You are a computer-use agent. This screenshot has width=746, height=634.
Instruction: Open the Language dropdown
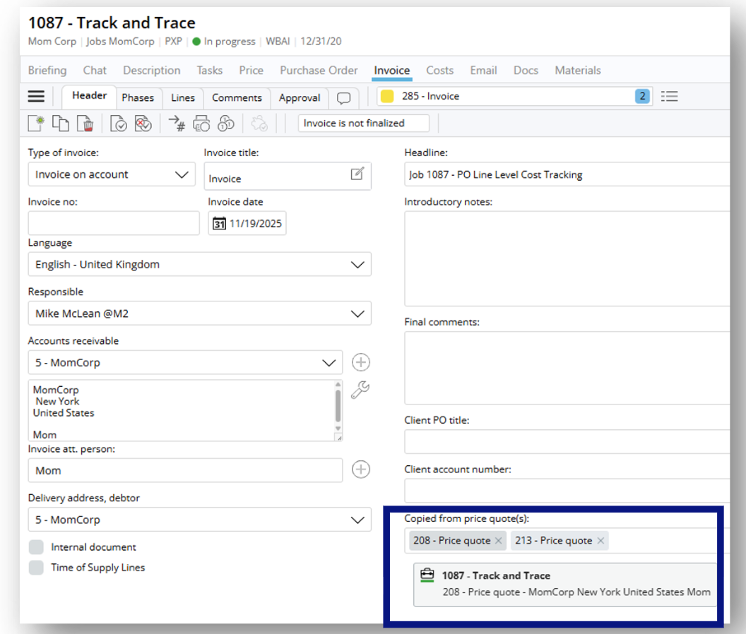pos(358,265)
